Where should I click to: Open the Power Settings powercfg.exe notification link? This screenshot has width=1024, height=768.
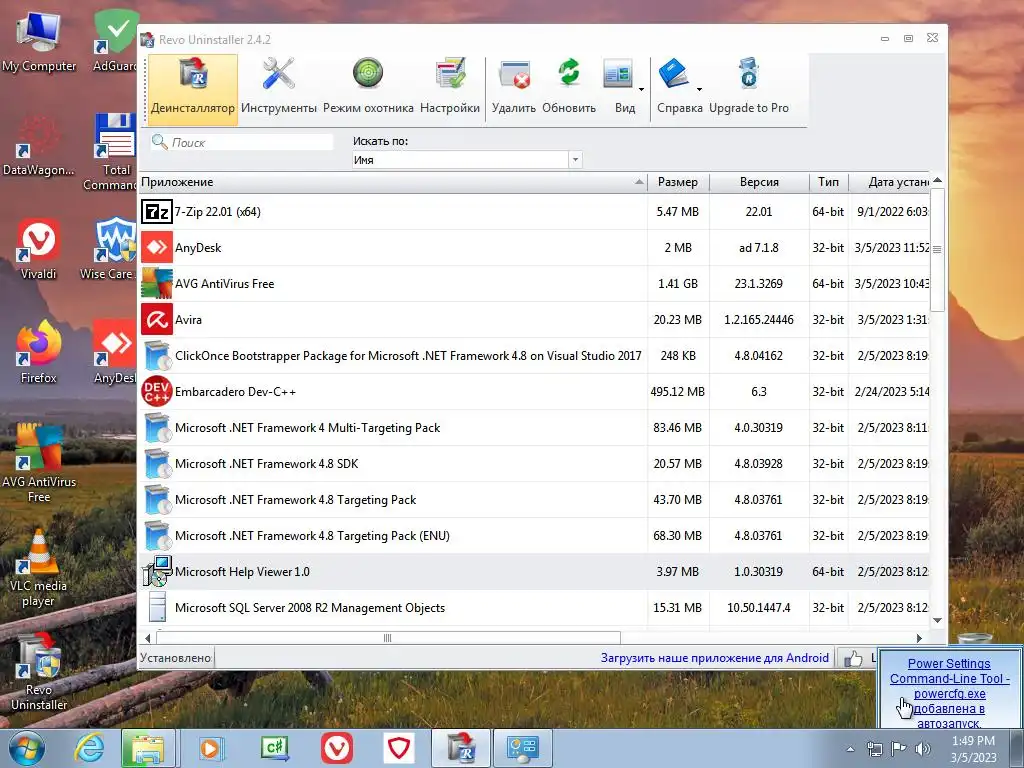point(950,693)
